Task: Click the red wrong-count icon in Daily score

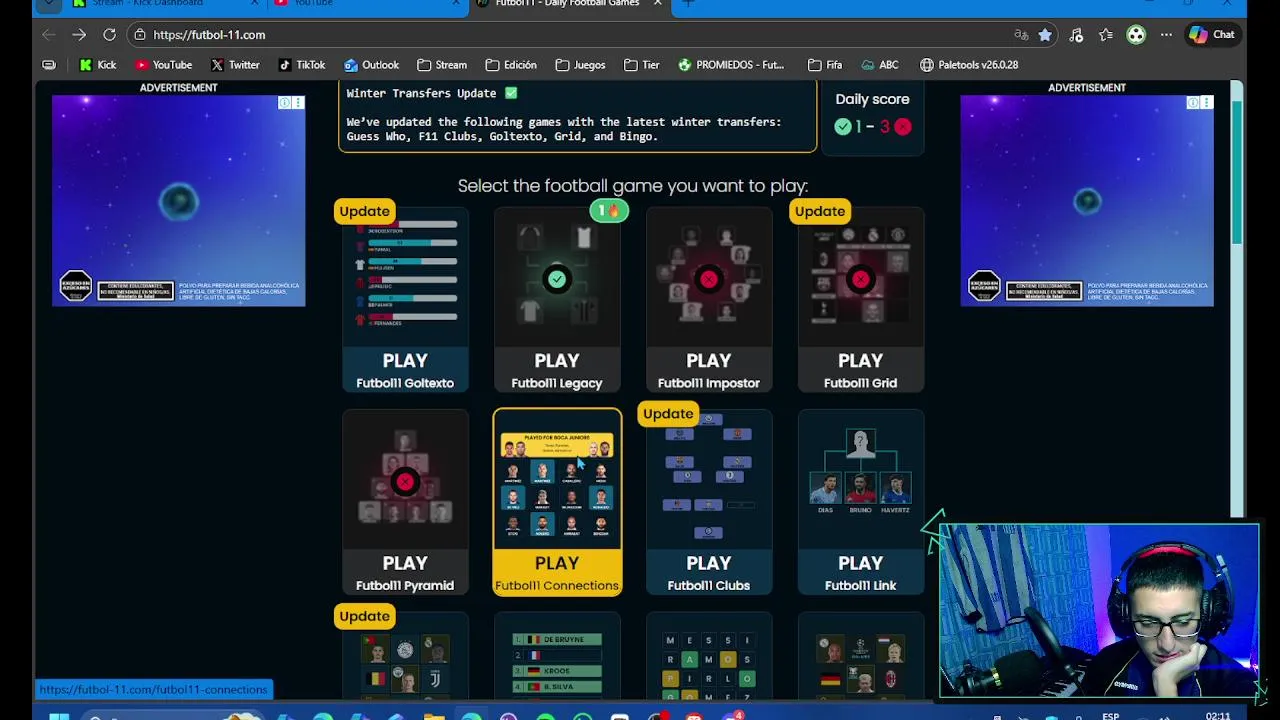Action: pyautogui.click(x=903, y=127)
